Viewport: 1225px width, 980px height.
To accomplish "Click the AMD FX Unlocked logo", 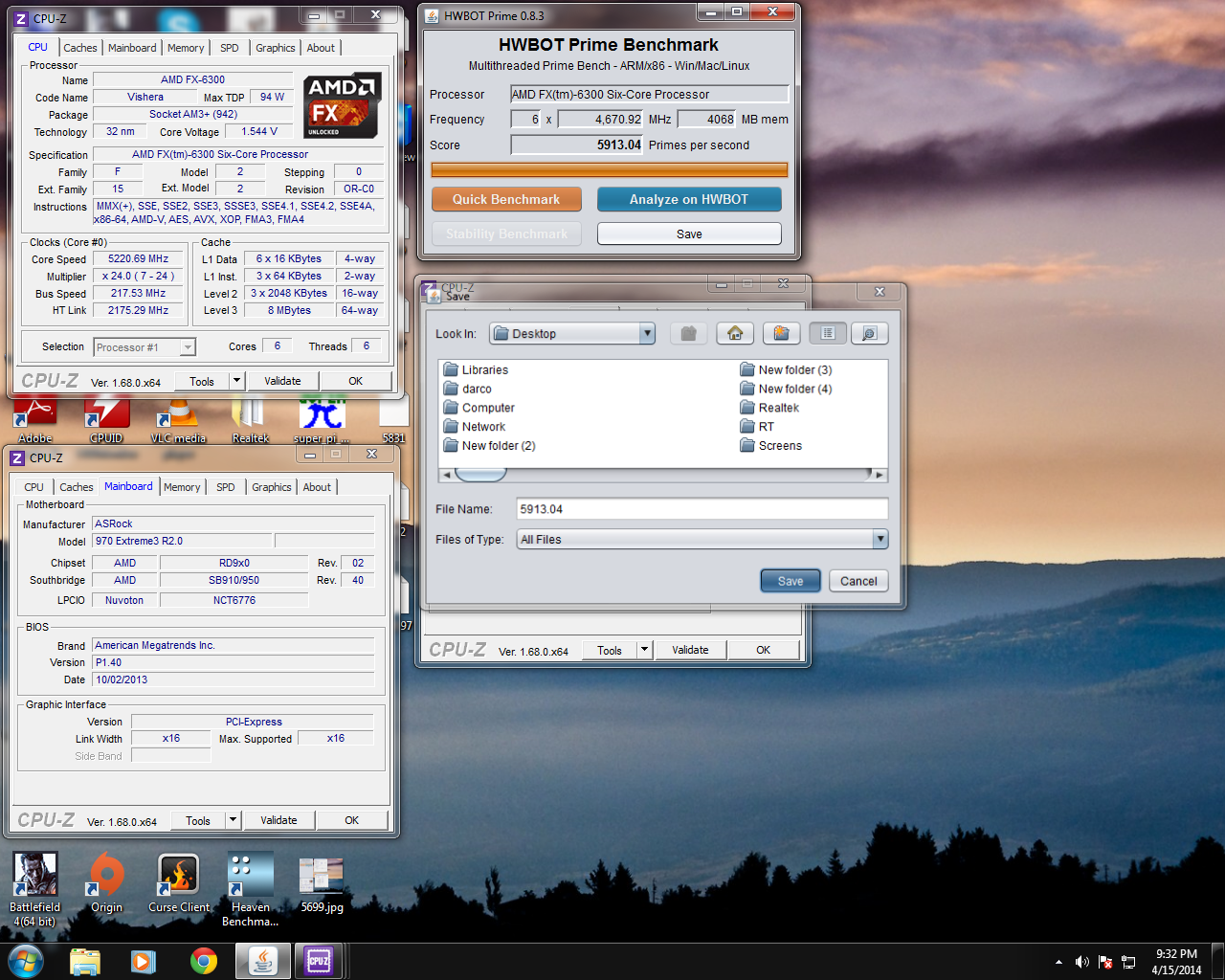I will pyautogui.click(x=343, y=105).
